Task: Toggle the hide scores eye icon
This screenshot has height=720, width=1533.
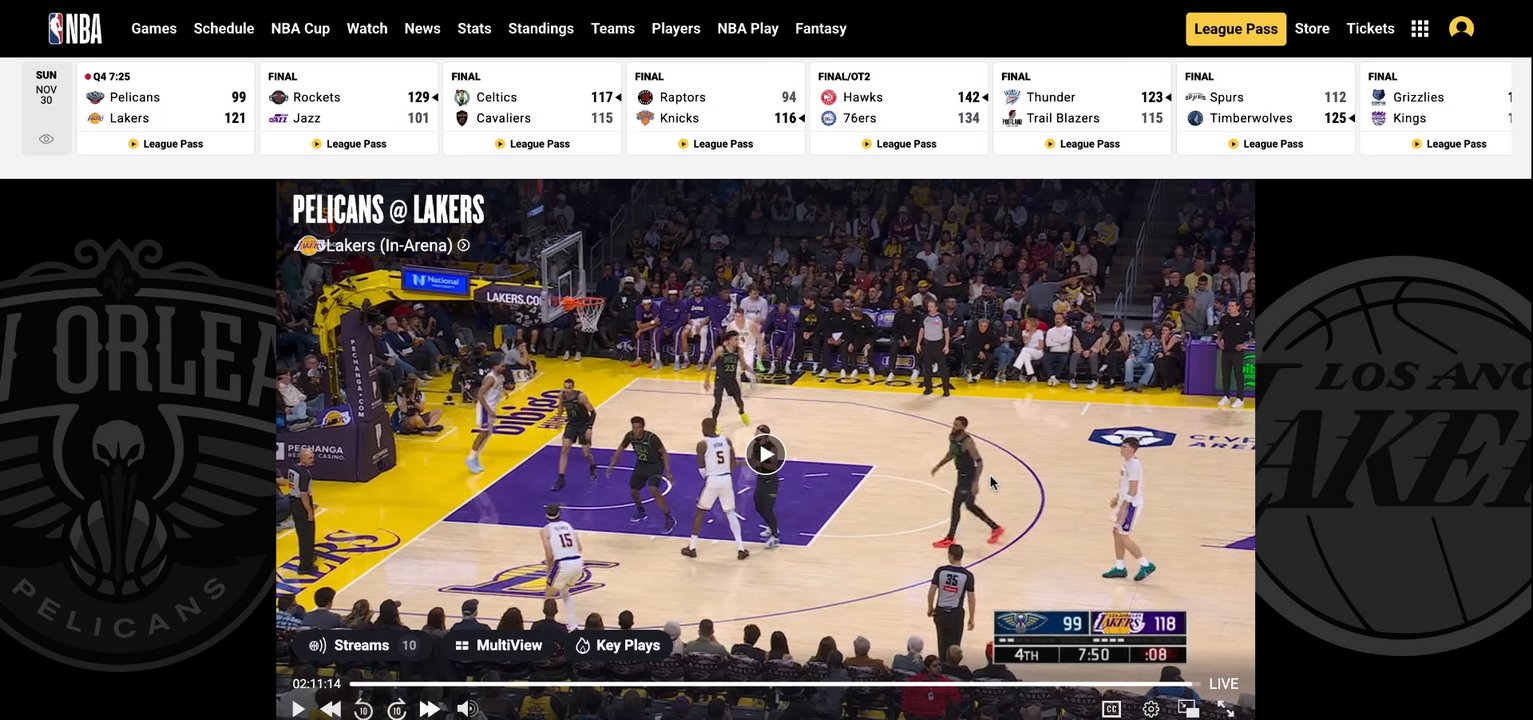Action: pos(46,139)
